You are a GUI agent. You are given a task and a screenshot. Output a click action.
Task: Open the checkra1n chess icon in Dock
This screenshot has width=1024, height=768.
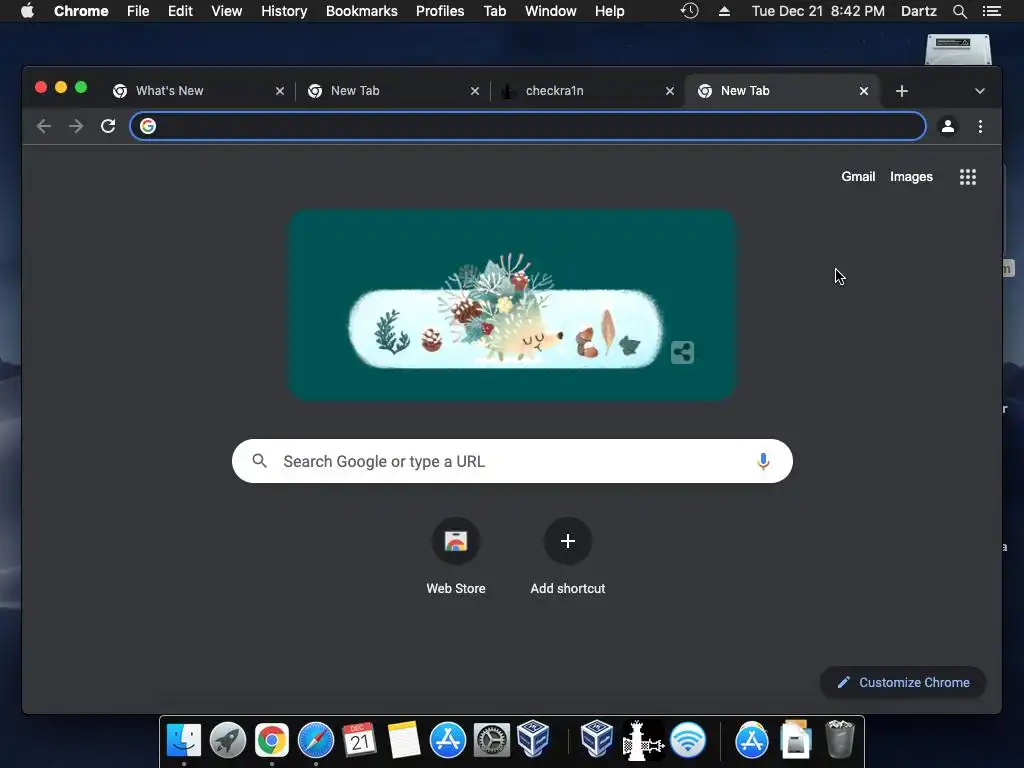(643, 740)
